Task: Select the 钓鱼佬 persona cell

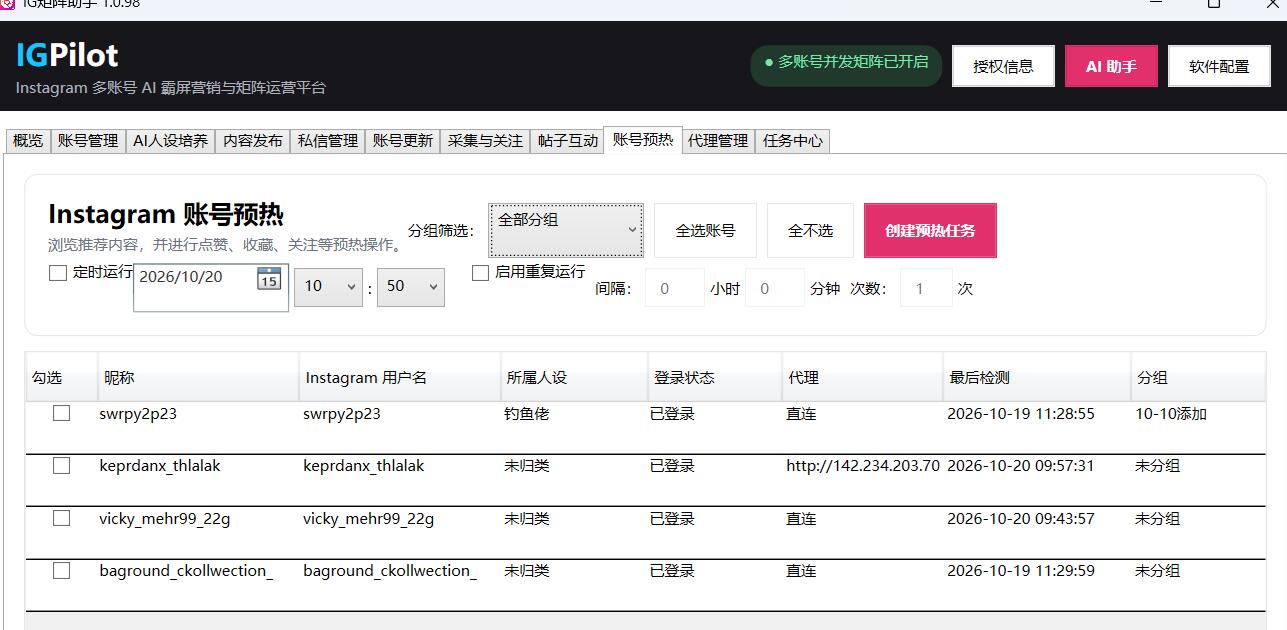Action: pos(527,414)
